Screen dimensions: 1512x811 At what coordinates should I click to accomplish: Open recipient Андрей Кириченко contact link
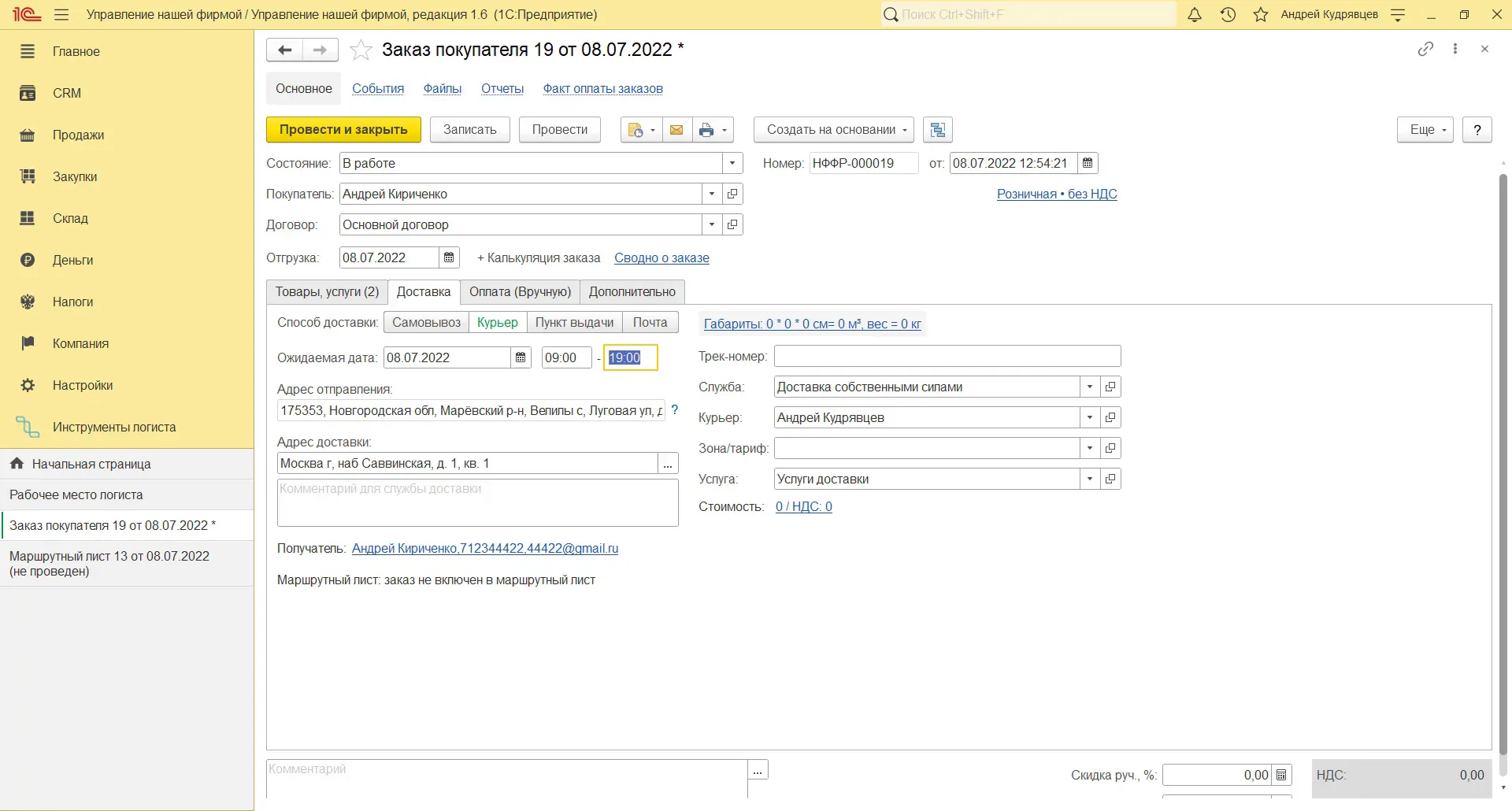[x=485, y=548]
